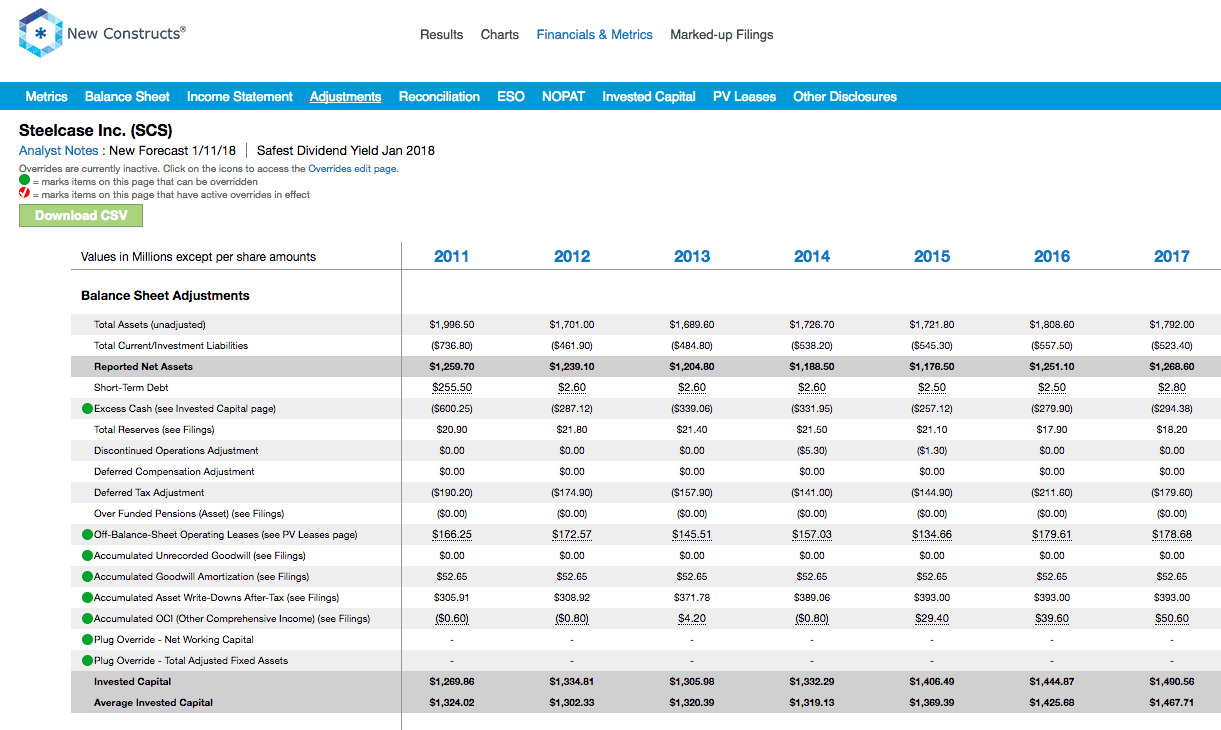
Task: Open the NOPAT tab
Action: 563,96
